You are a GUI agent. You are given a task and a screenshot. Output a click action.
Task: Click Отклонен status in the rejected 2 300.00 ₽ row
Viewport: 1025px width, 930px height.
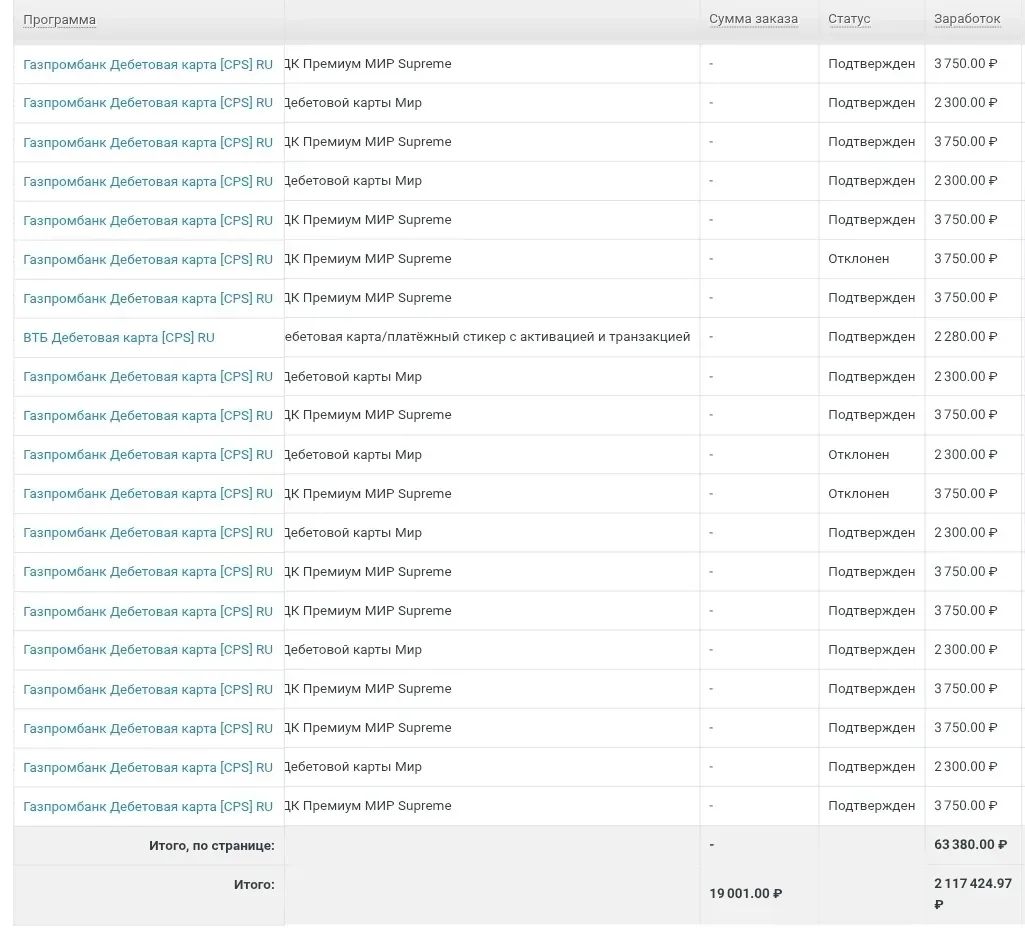[858, 455]
